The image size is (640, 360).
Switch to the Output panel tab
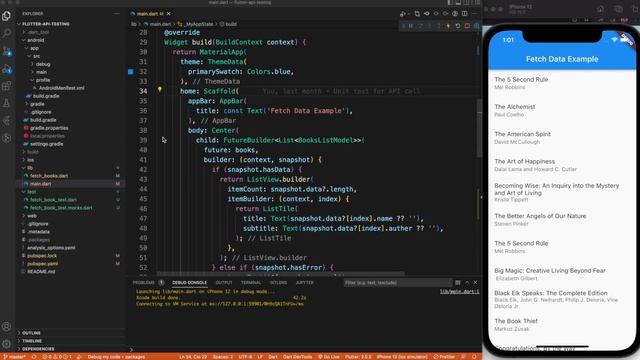click(224, 282)
